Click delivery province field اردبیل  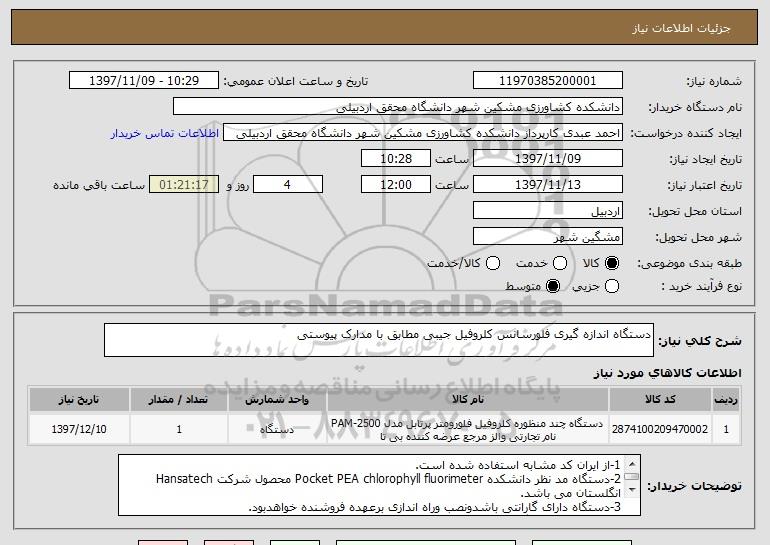[x=548, y=211]
